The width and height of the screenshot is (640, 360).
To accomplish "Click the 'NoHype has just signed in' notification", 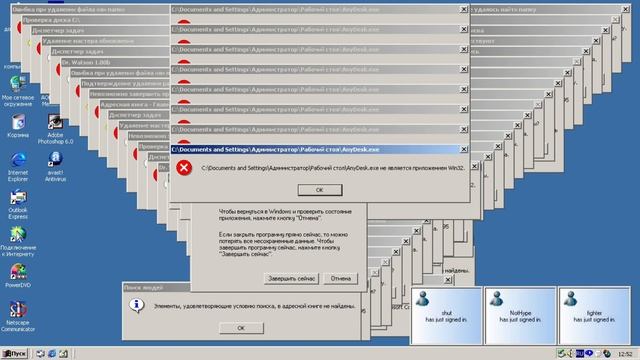I will (x=520, y=316).
